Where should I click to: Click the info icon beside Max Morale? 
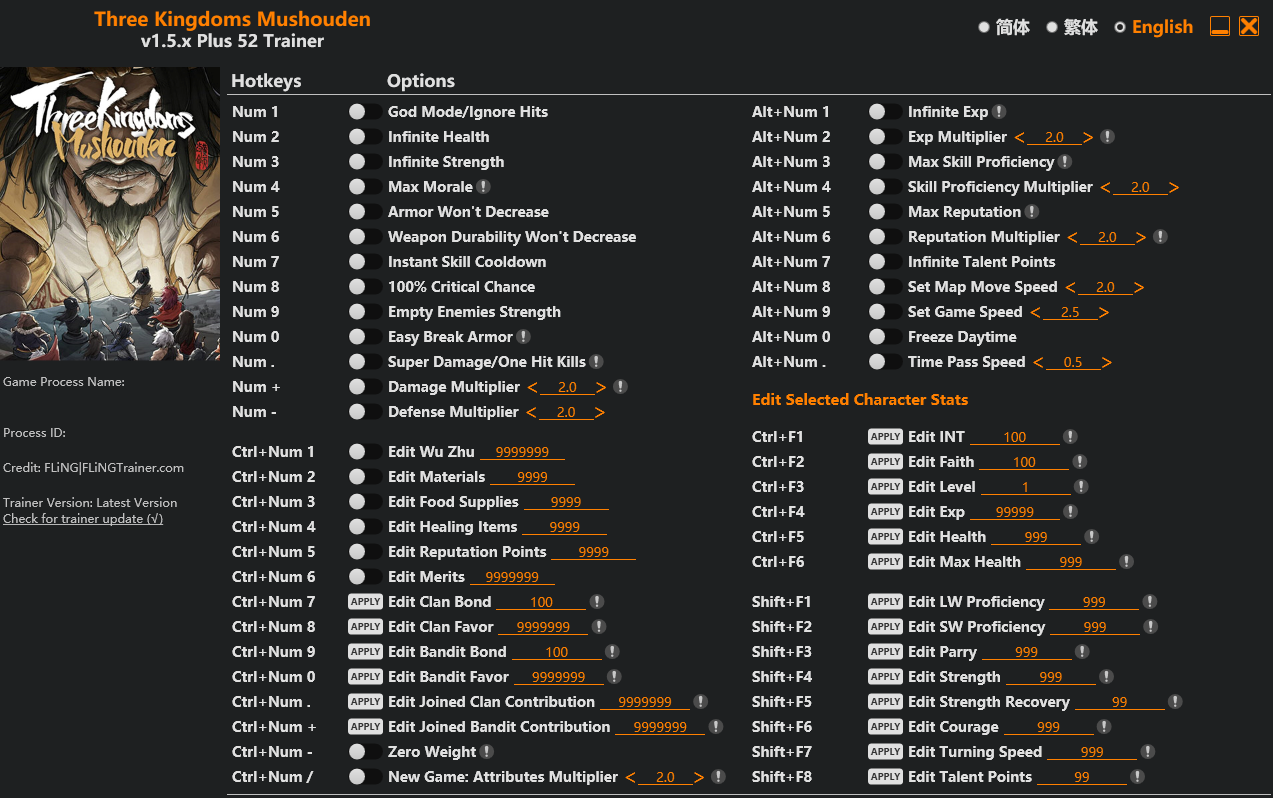click(x=484, y=187)
